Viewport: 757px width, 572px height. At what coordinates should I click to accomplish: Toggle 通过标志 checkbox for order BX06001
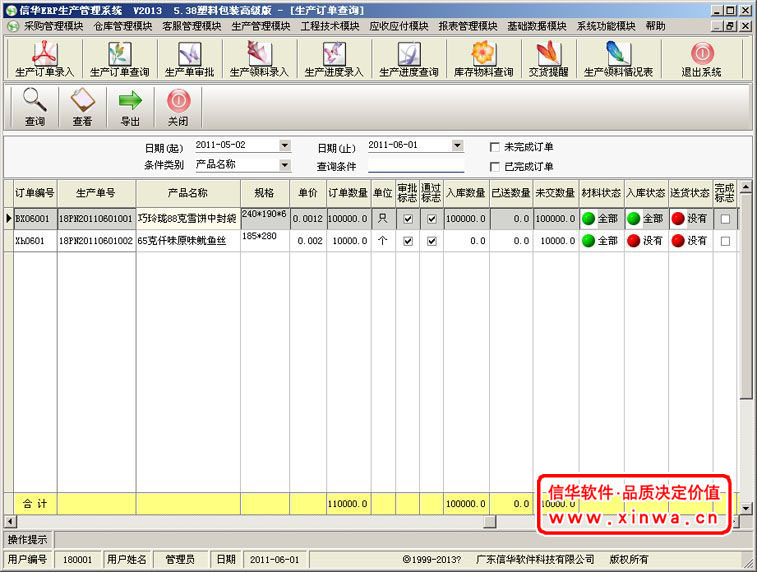(x=432, y=219)
